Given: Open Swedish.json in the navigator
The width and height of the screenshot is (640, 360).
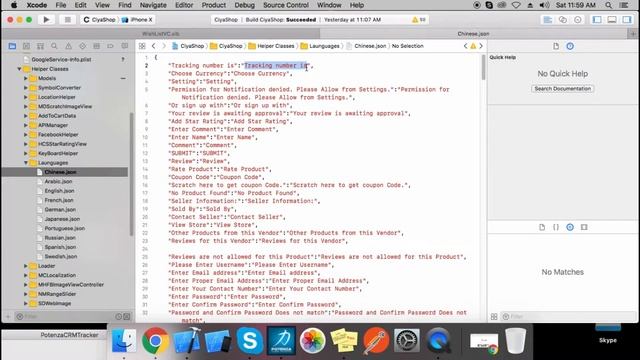Looking at the screenshot, I should (61, 257).
